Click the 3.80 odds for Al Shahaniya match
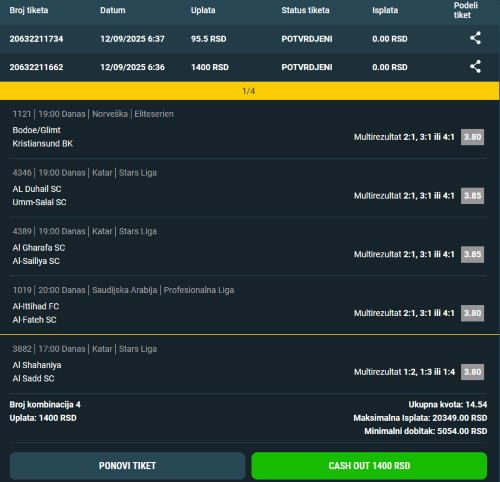The width and height of the screenshot is (500, 482). (x=472, y=372)
